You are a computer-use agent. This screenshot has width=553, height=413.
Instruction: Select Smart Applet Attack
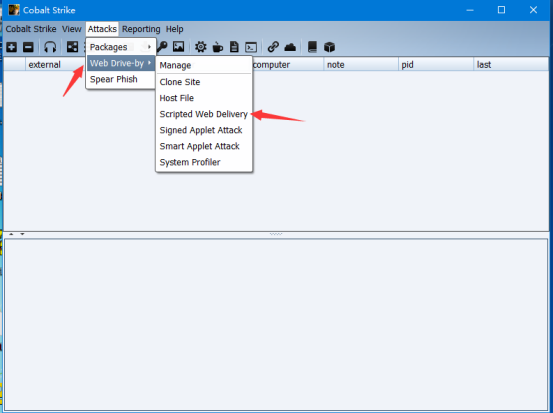click(x=204, y=146)
